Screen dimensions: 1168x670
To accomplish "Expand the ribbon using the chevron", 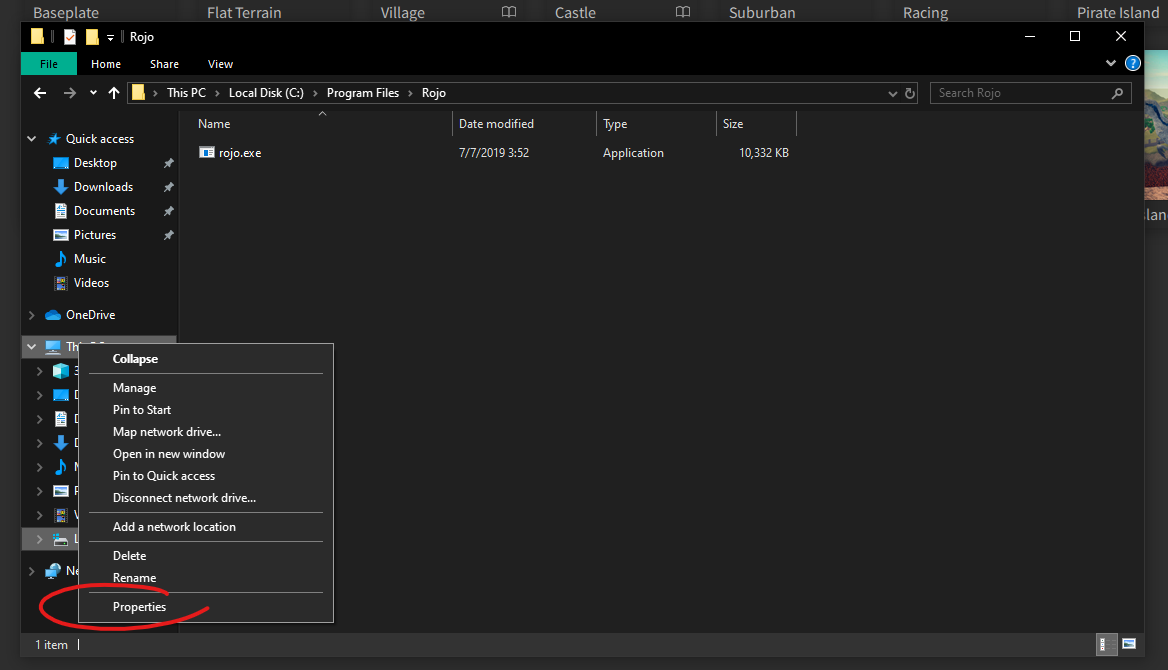I will click(x=1111, y=63).
